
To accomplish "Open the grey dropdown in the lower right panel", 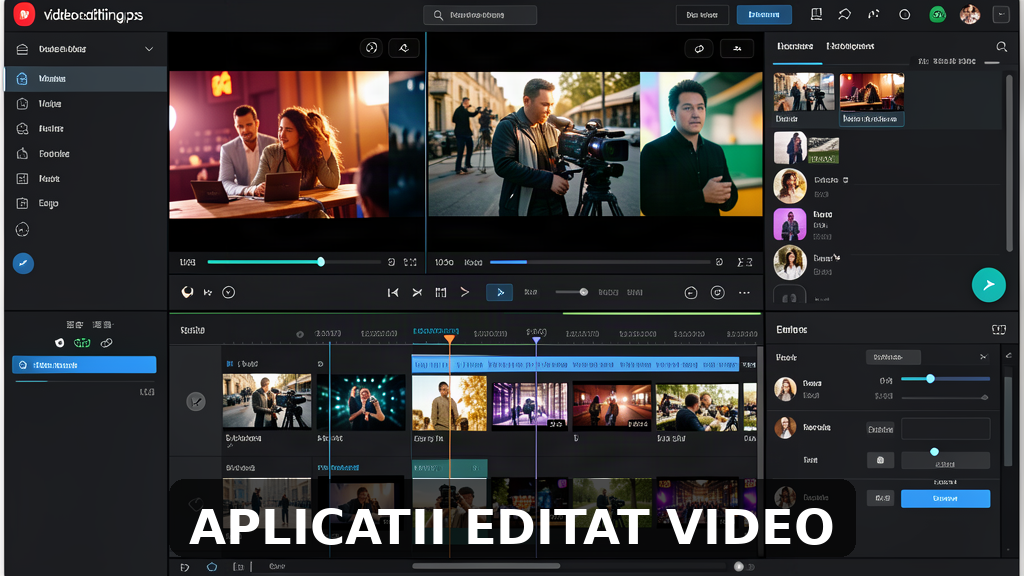I will (893, 357).
